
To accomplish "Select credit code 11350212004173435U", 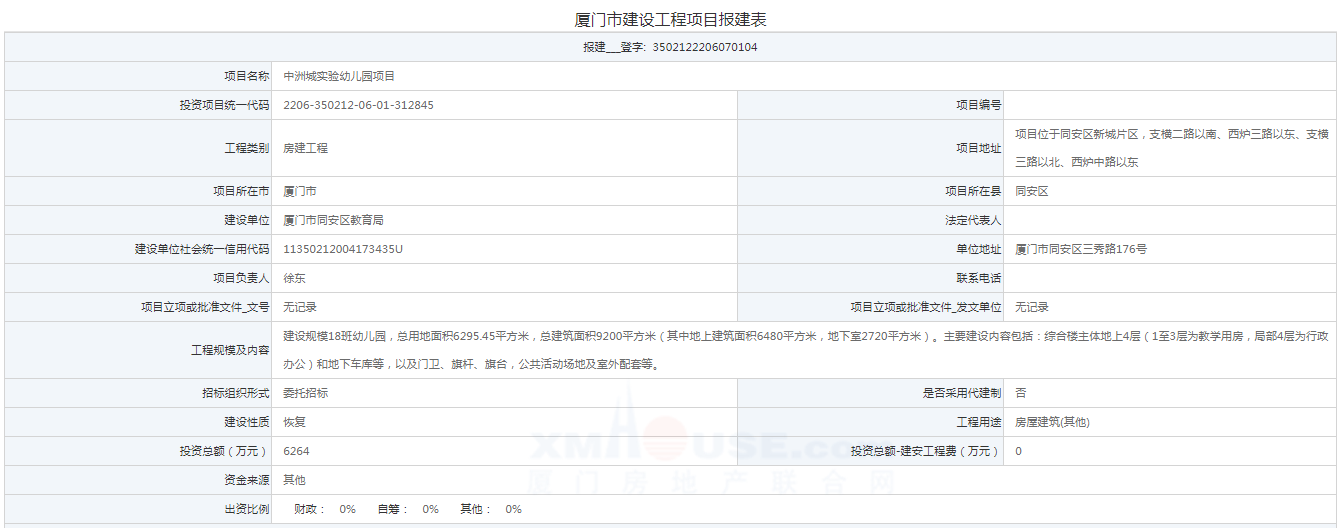I will click(x=343, y=249).
